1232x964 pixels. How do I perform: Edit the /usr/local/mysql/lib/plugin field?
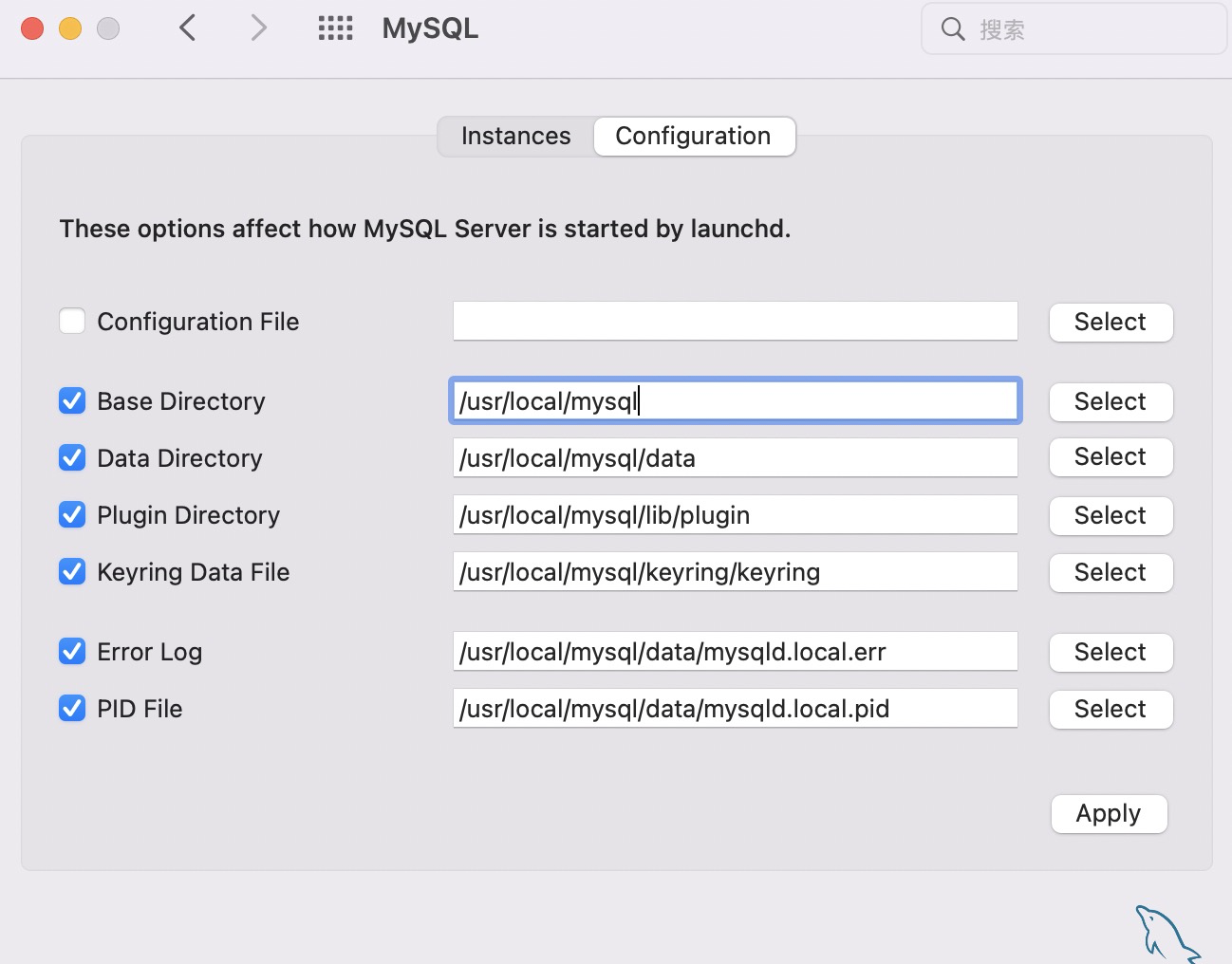pyautogui.click(x=736, y=514)
